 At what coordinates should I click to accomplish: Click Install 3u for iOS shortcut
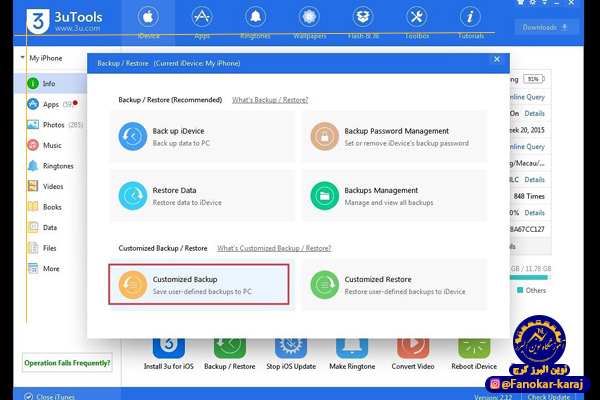168,352
